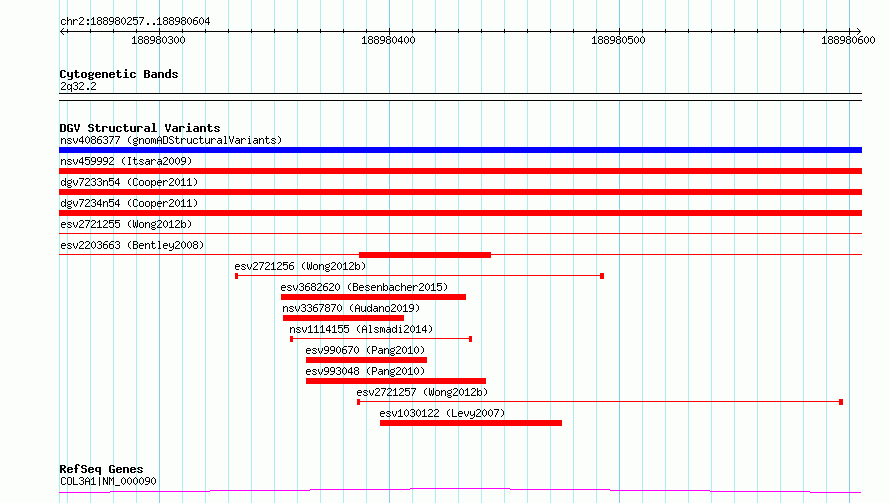This screenshot has height=503, width=890.
Task: Click the nsv4086377 gnomAD blue variant bar
Action: (x=460, y=150)
